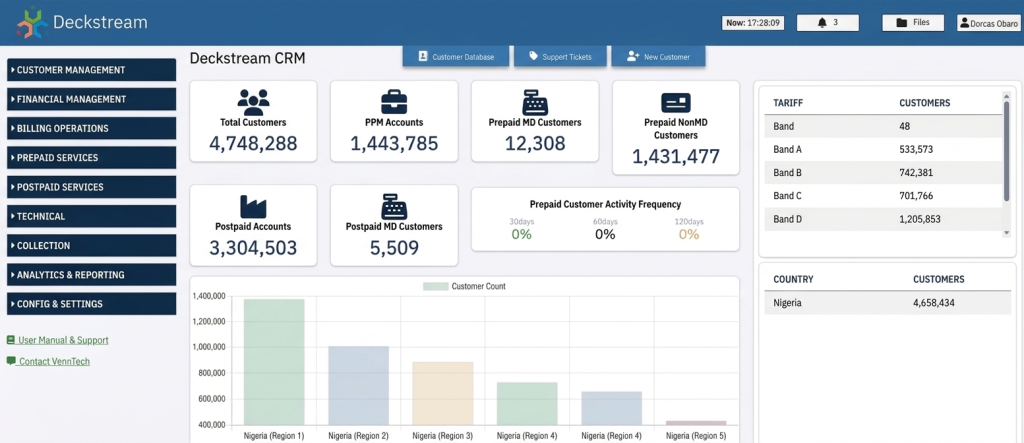
Task: Click the 30days activity percentage
Action: pos(521,234)
